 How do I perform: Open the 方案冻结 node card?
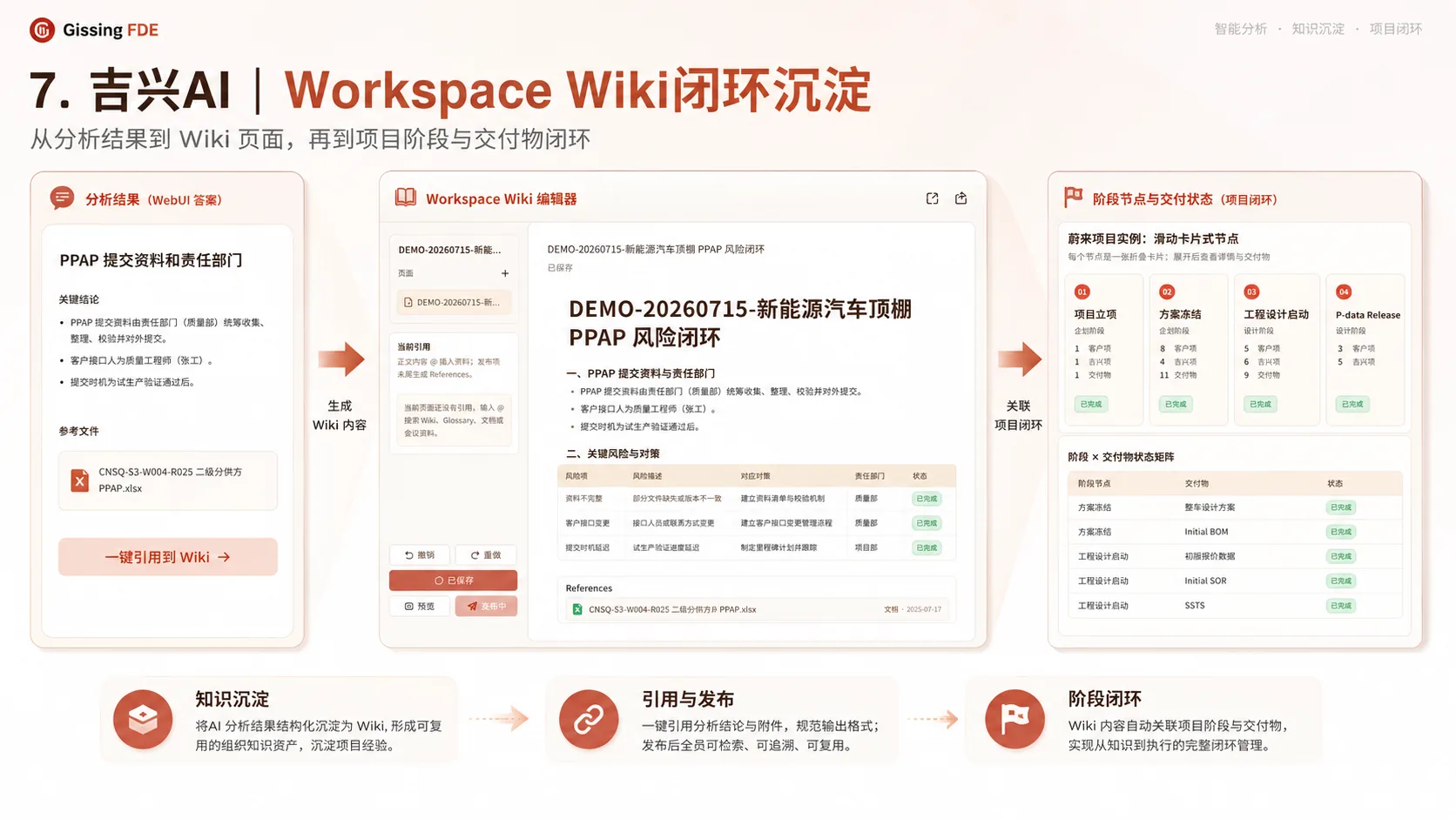[1189, 349]
